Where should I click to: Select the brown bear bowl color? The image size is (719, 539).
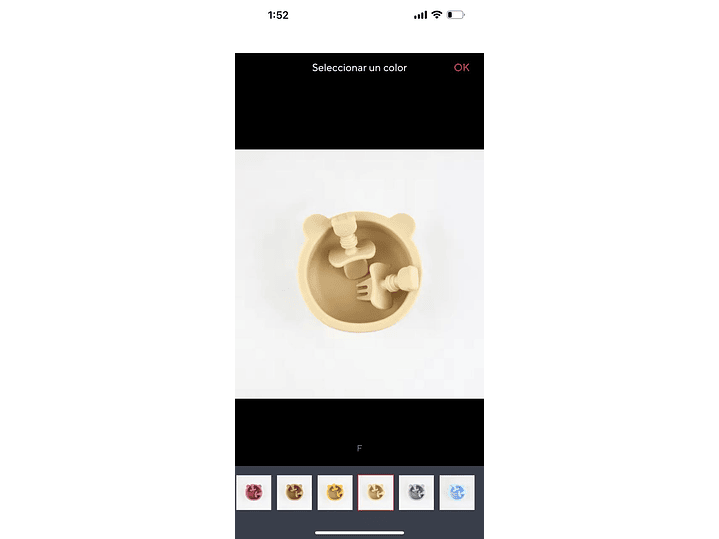pos(294,492)
